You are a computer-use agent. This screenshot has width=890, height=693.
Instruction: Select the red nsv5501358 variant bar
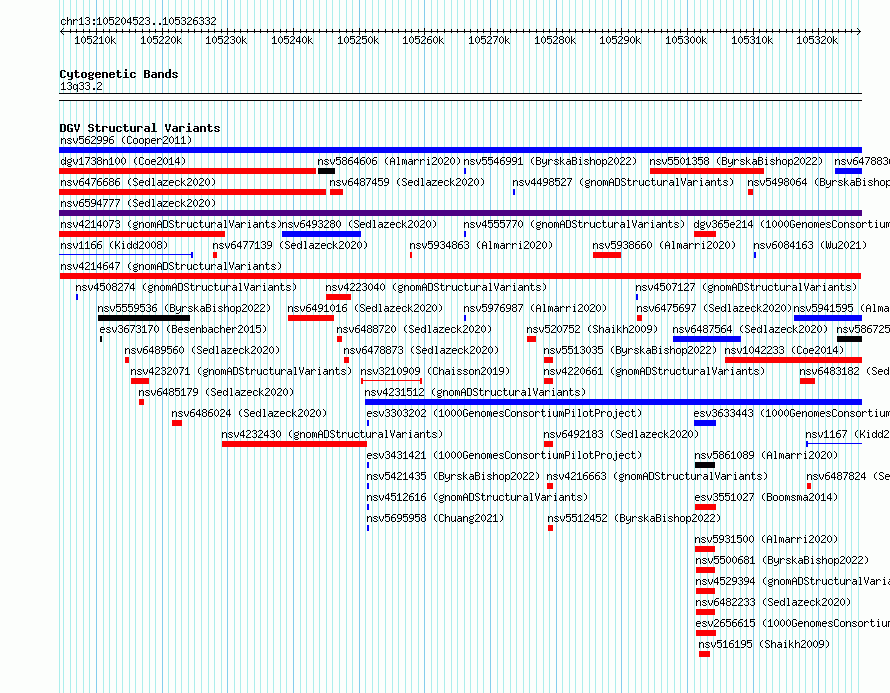click(x=707, y=171)
